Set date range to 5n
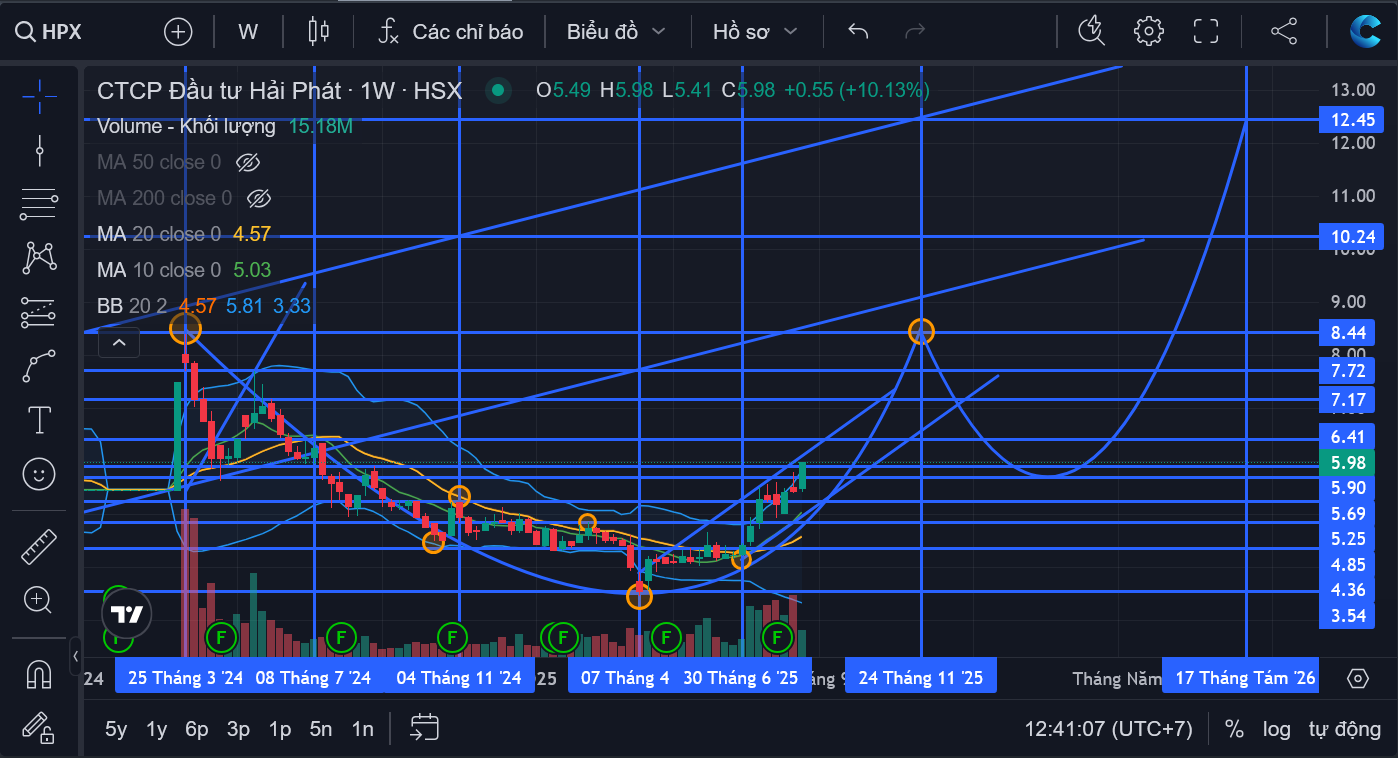This screenshot has height=758, width=1398. pyautogui.click(x=321, y=729)
